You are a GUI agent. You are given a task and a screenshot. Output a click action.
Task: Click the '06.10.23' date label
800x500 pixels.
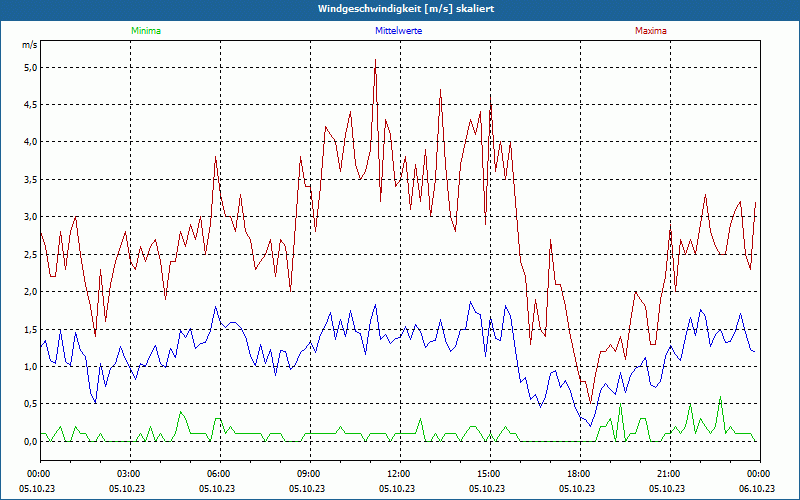(x=757, y=488)
